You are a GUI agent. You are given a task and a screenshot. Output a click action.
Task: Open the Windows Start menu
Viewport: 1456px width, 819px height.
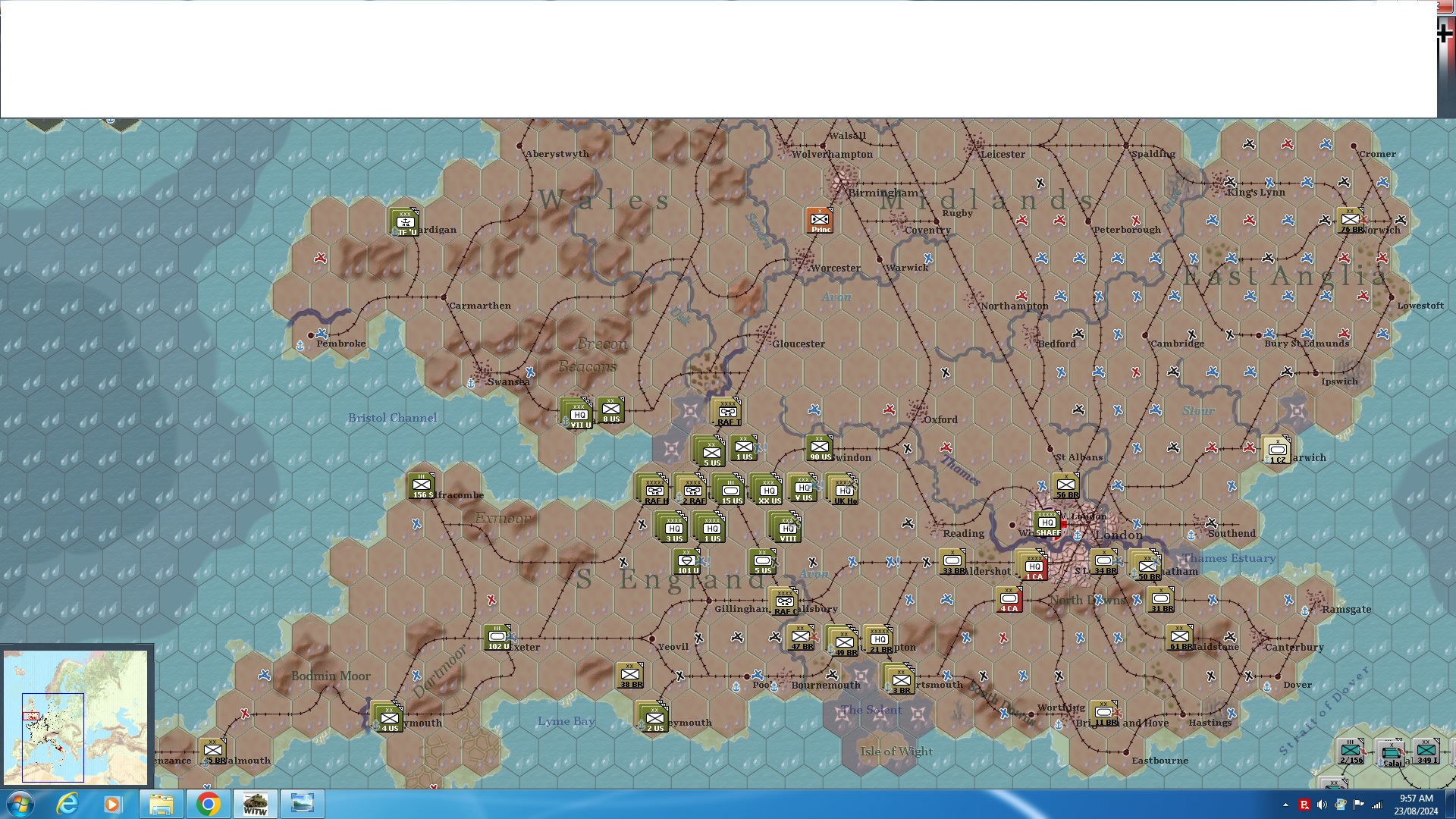pyautogui.click(x=20, y=804)
